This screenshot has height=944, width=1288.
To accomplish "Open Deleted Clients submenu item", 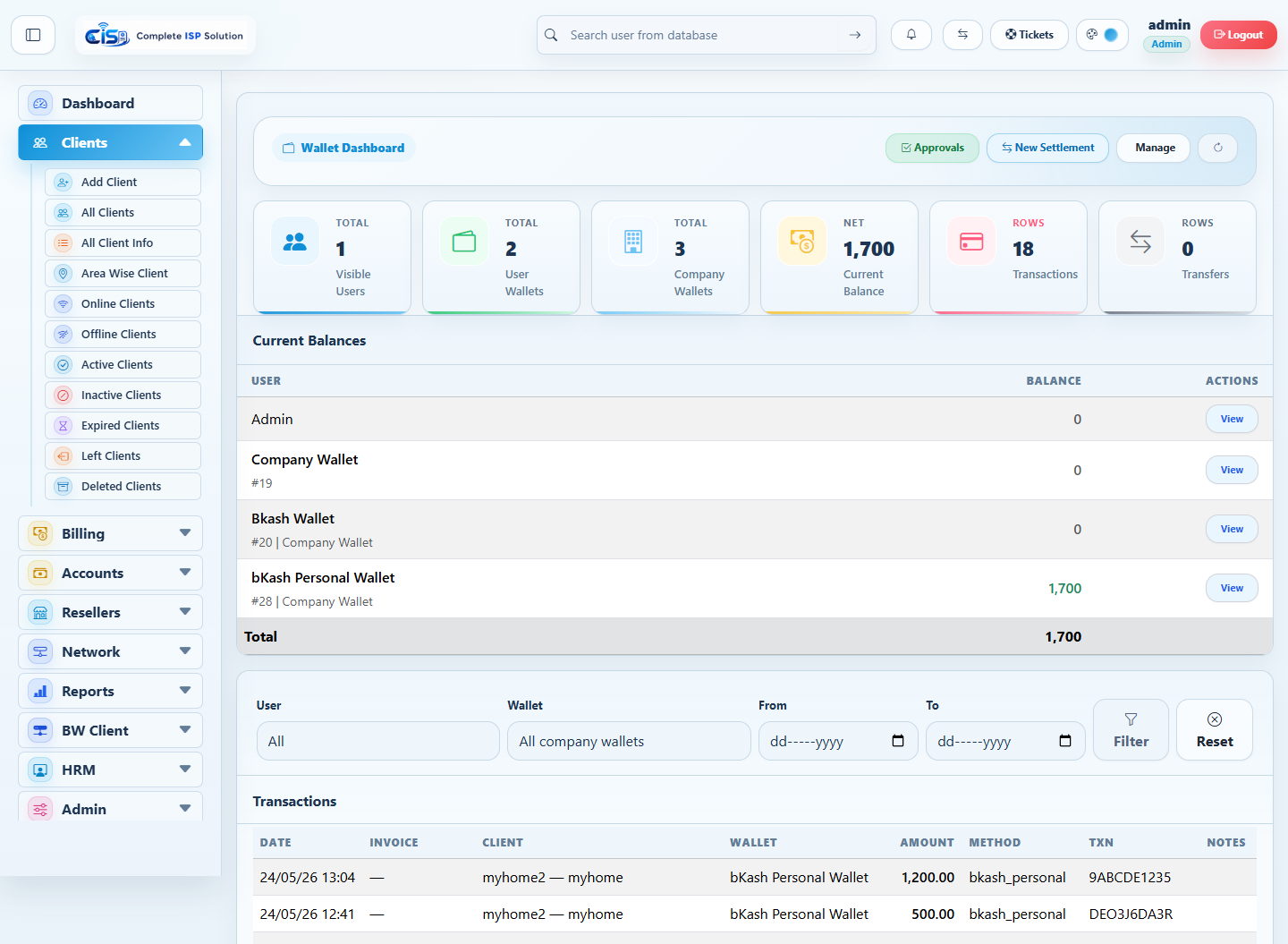I will [x=123, y=486].
